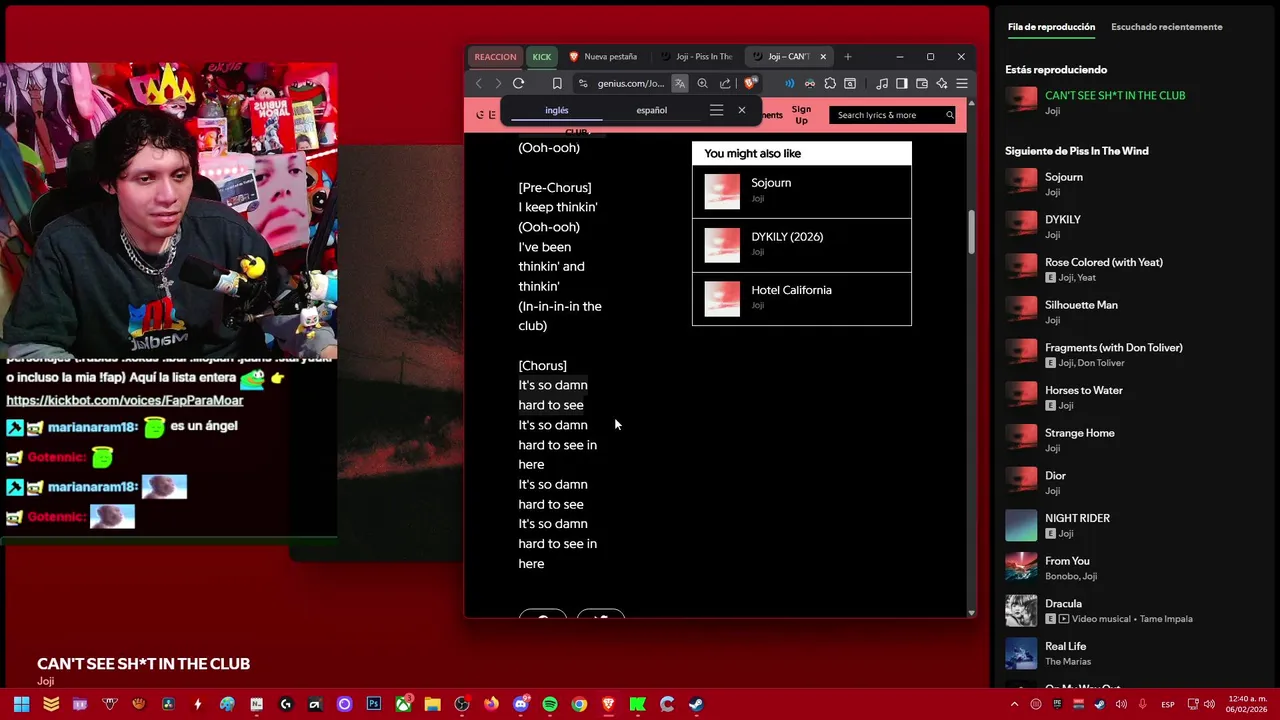Switch to Joji - Piss In The tab

point(698,56)
